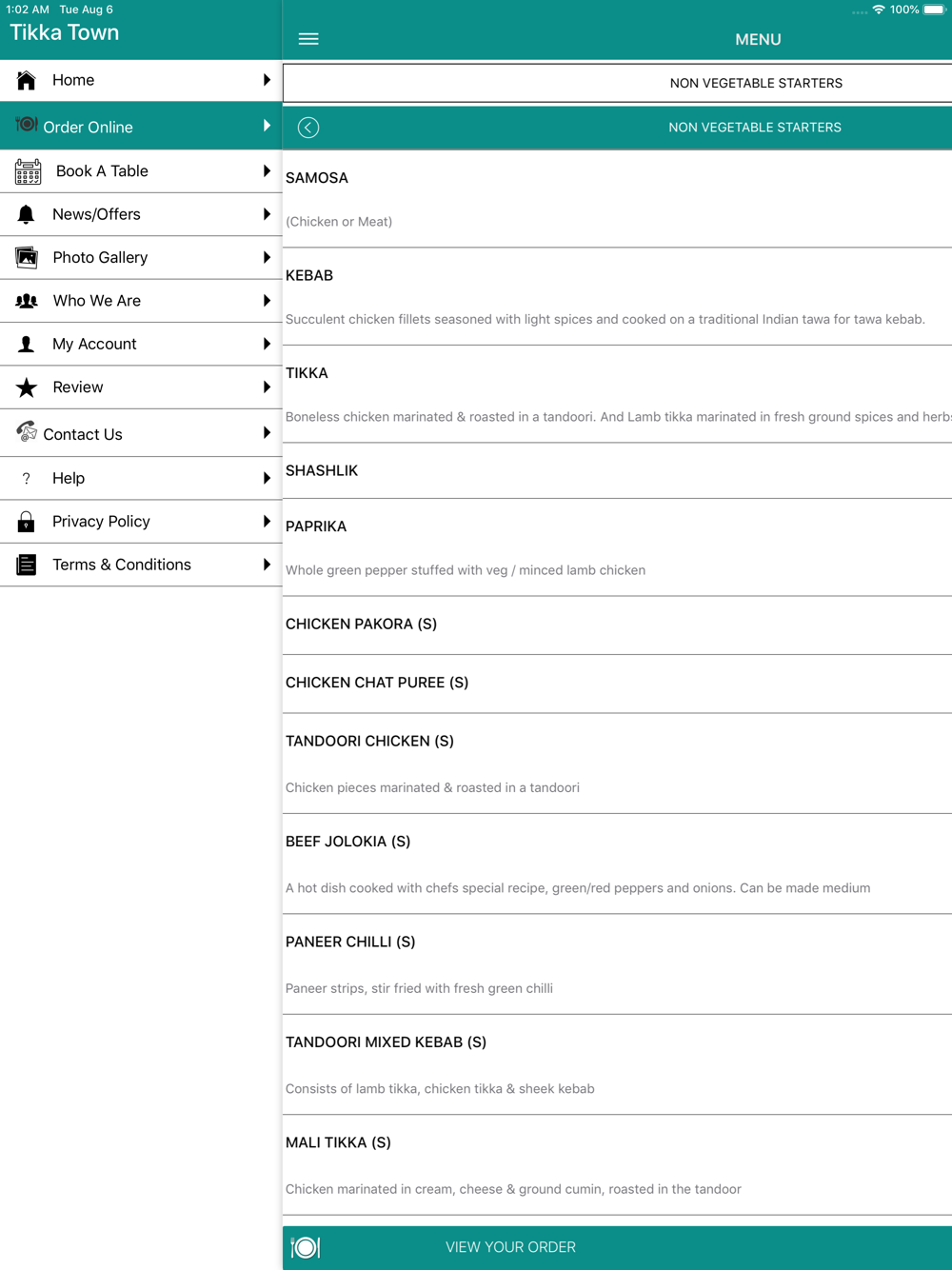Click the Book A Table calendar icon

click(x=28, y=171)
